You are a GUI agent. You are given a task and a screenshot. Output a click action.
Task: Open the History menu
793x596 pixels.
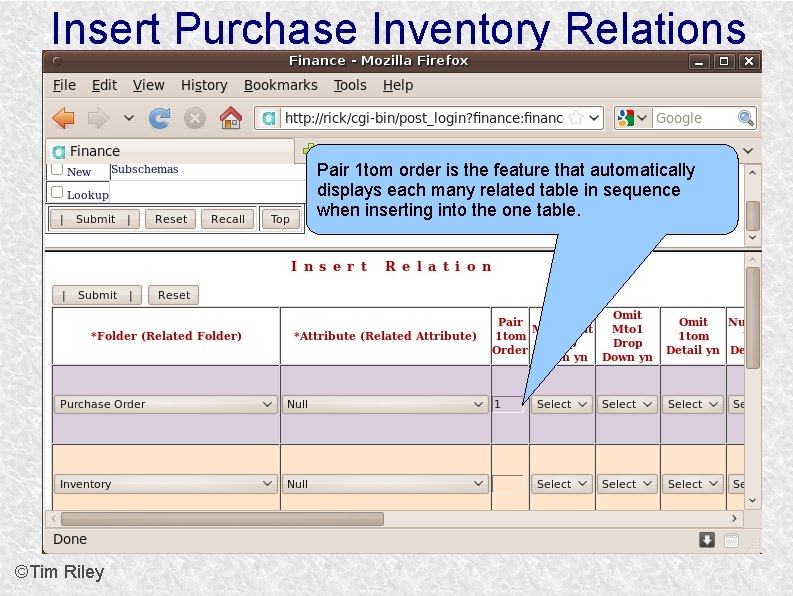tap(204, 85)
